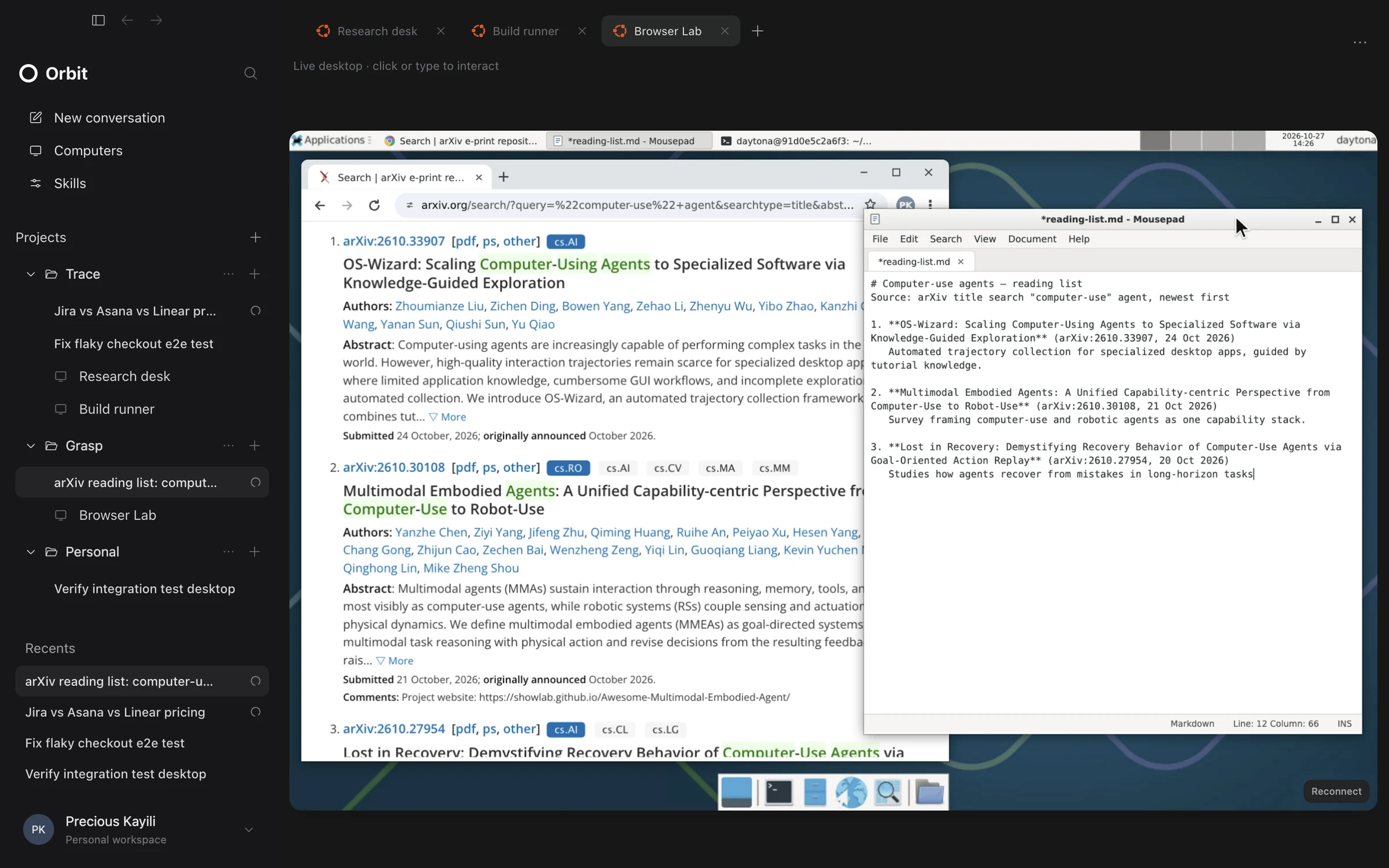1389x868 pixels.
Task: Expand the OS-Wizard abstract with More
Action: coord(447,417)
